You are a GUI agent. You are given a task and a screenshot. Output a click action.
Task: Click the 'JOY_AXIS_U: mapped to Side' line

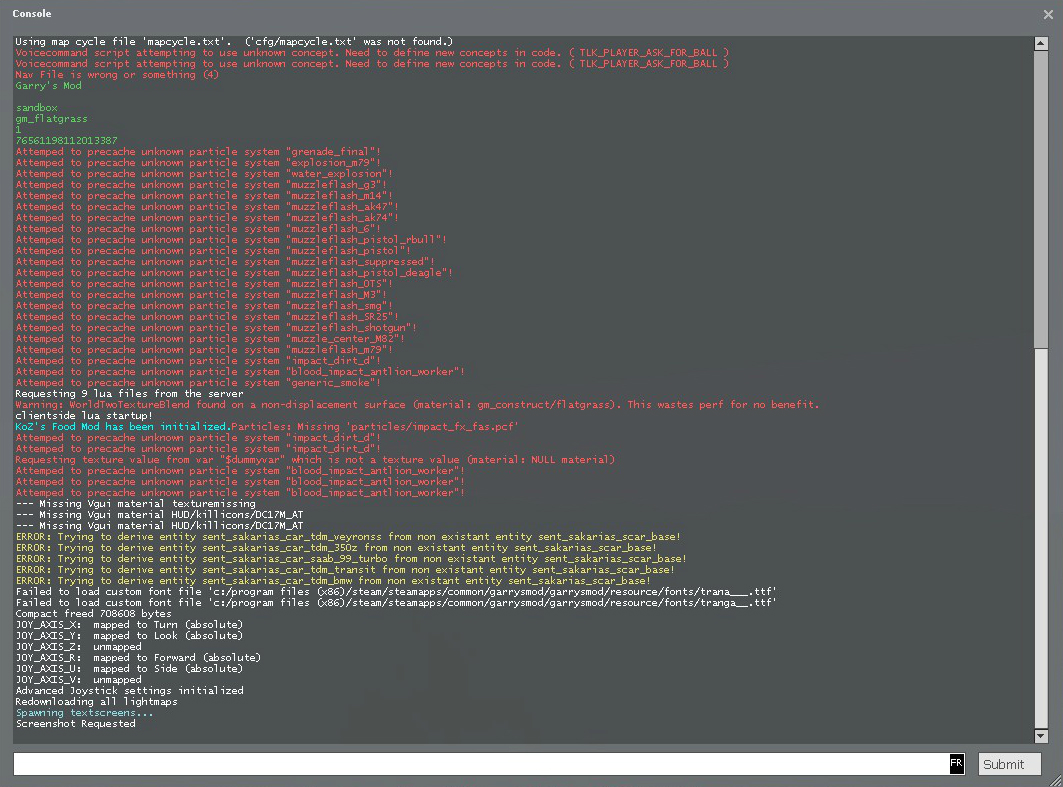(129, 668)
